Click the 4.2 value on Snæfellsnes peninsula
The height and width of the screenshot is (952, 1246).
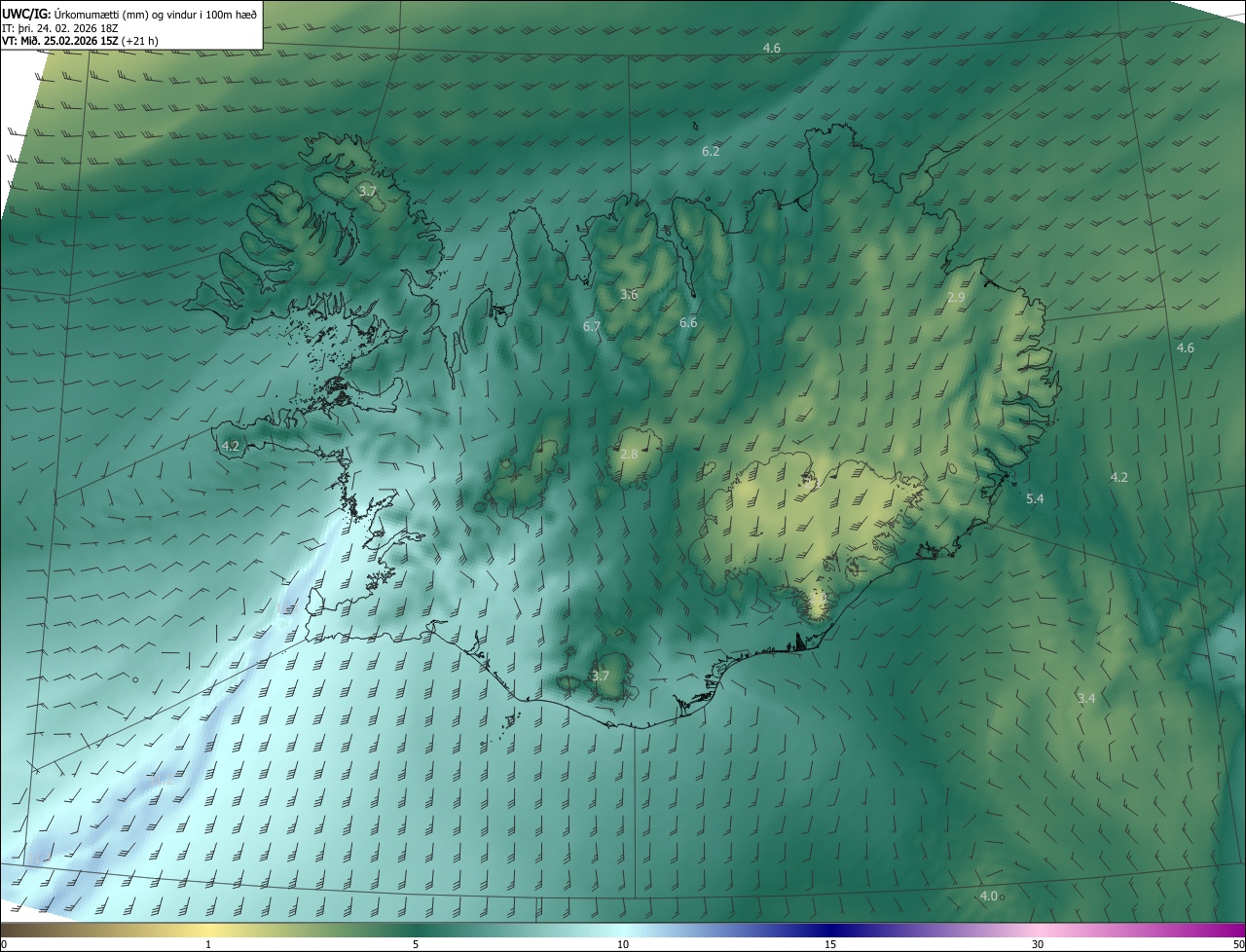[x=231, y=446]
